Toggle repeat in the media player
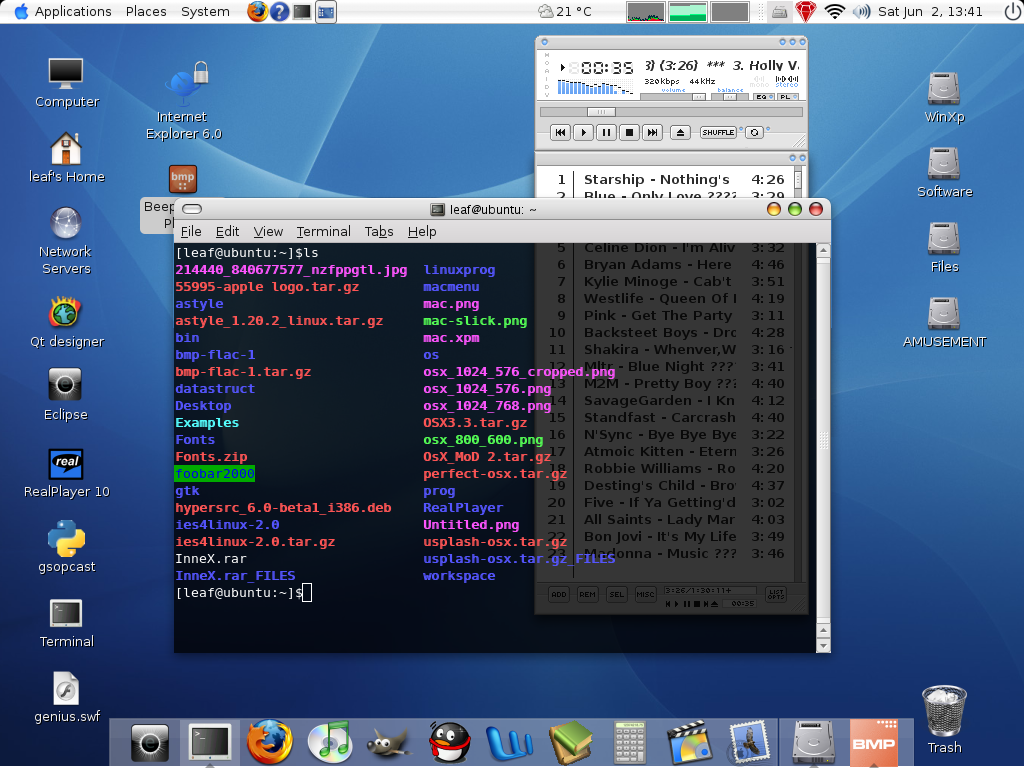This screenshot has width=1024, height=768. click(754, 133)
